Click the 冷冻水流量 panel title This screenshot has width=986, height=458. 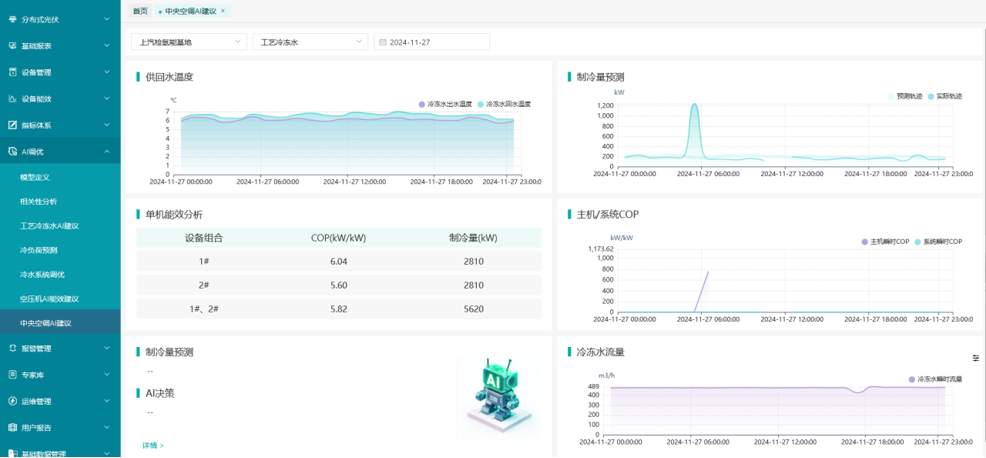click(600, 352)
